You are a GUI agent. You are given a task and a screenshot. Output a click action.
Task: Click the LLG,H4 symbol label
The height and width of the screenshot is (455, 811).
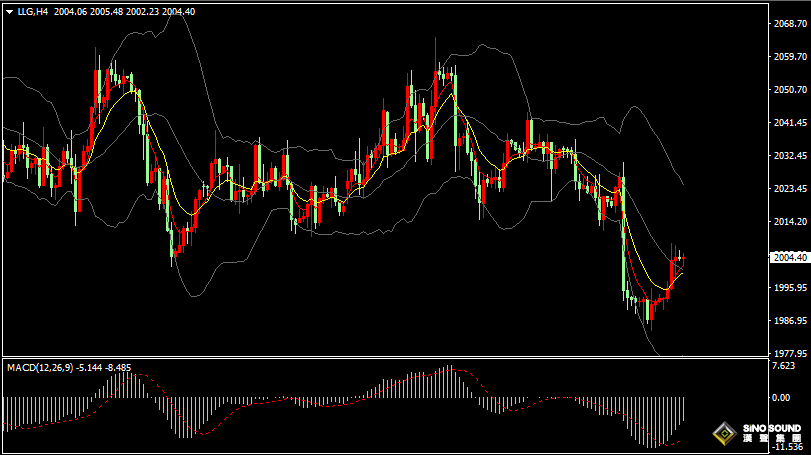[34, 11]
